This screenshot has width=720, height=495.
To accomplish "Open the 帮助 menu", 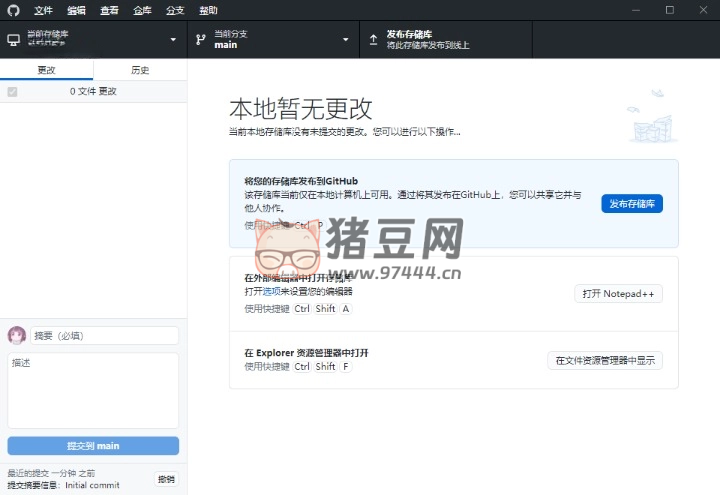I will [208, 10].
